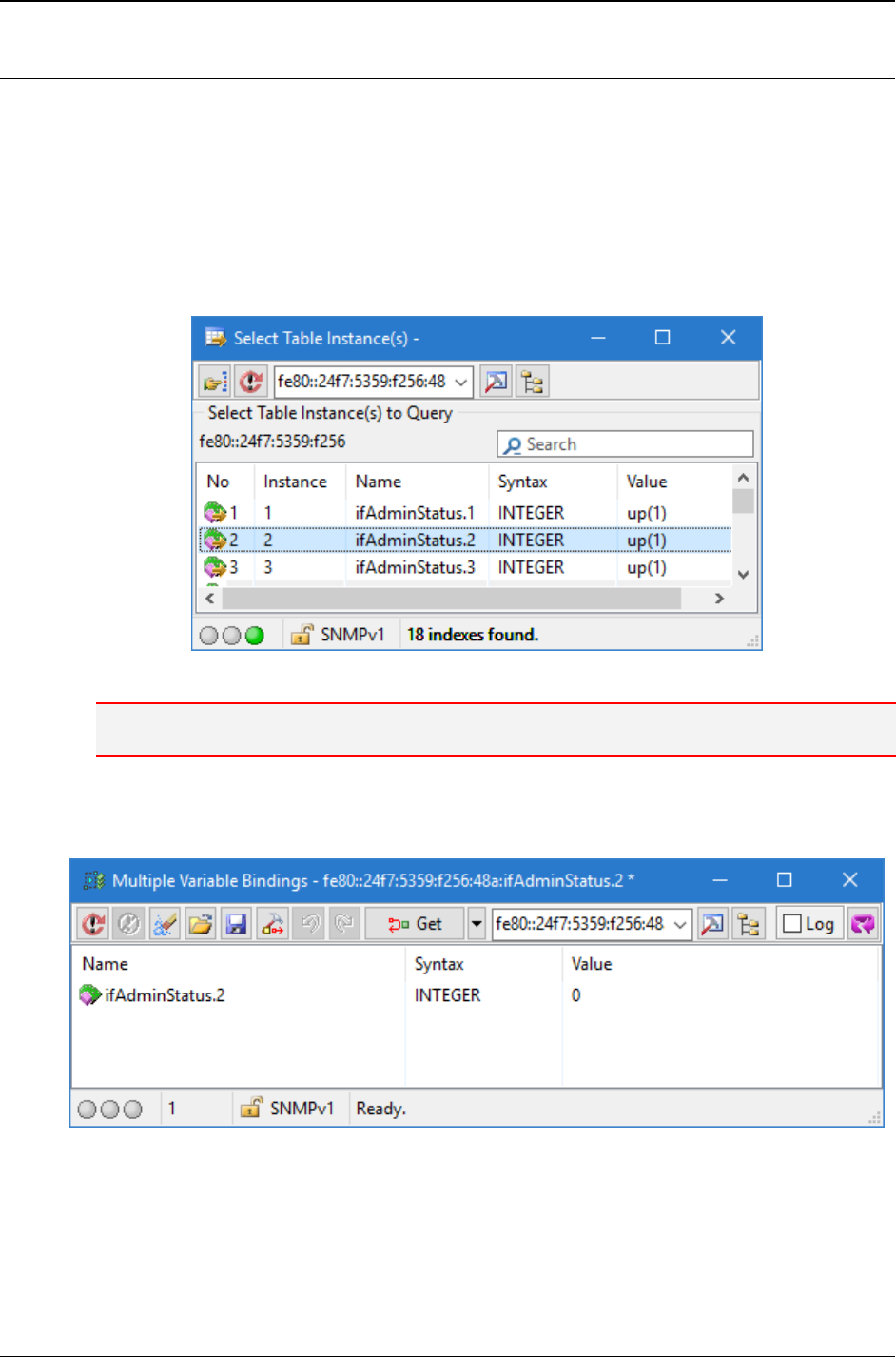The width and height of the screenshot is (896, 1357).
Task: Select the ifAdminStatus.2 variable binding row
Action: click(476, 995)
